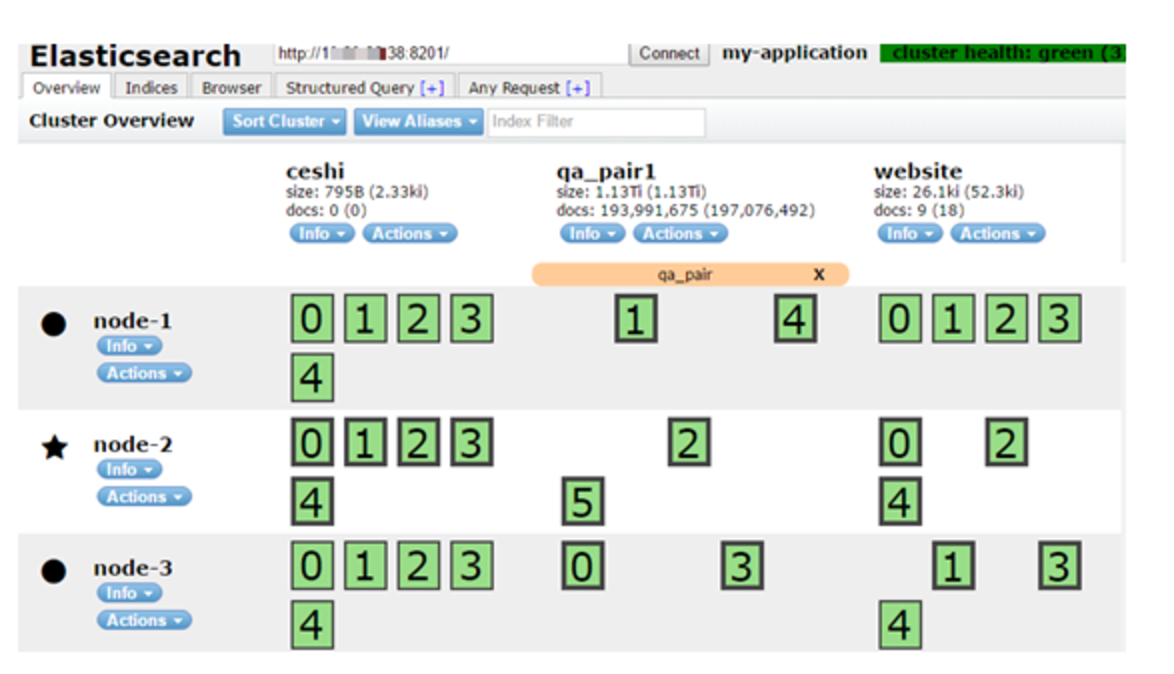The height and width of the screenshot is (674, 1174).
Task: Click the server URL input field
Action: pyautogui.click(x=451, y=54)
